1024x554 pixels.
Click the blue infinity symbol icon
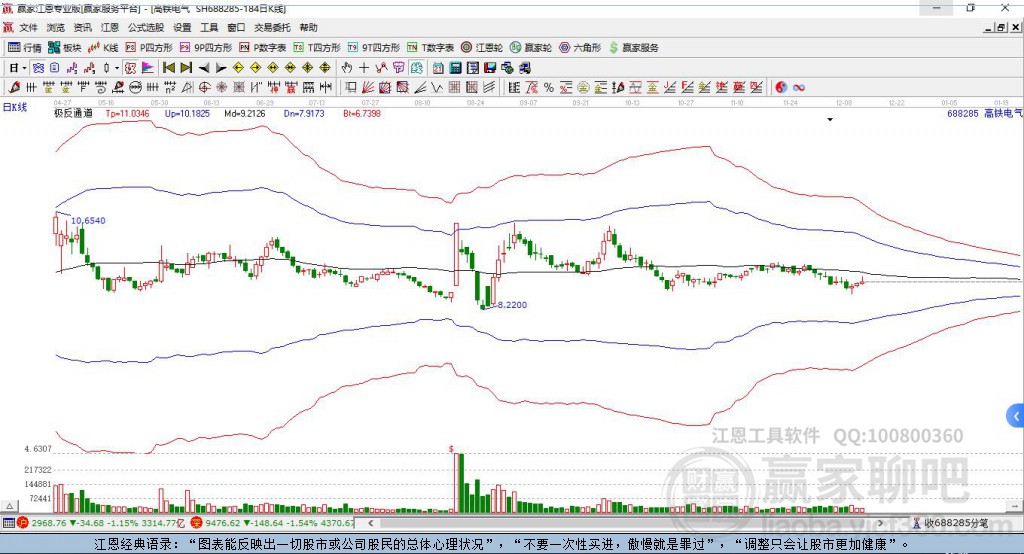click(x=799, y=88)
